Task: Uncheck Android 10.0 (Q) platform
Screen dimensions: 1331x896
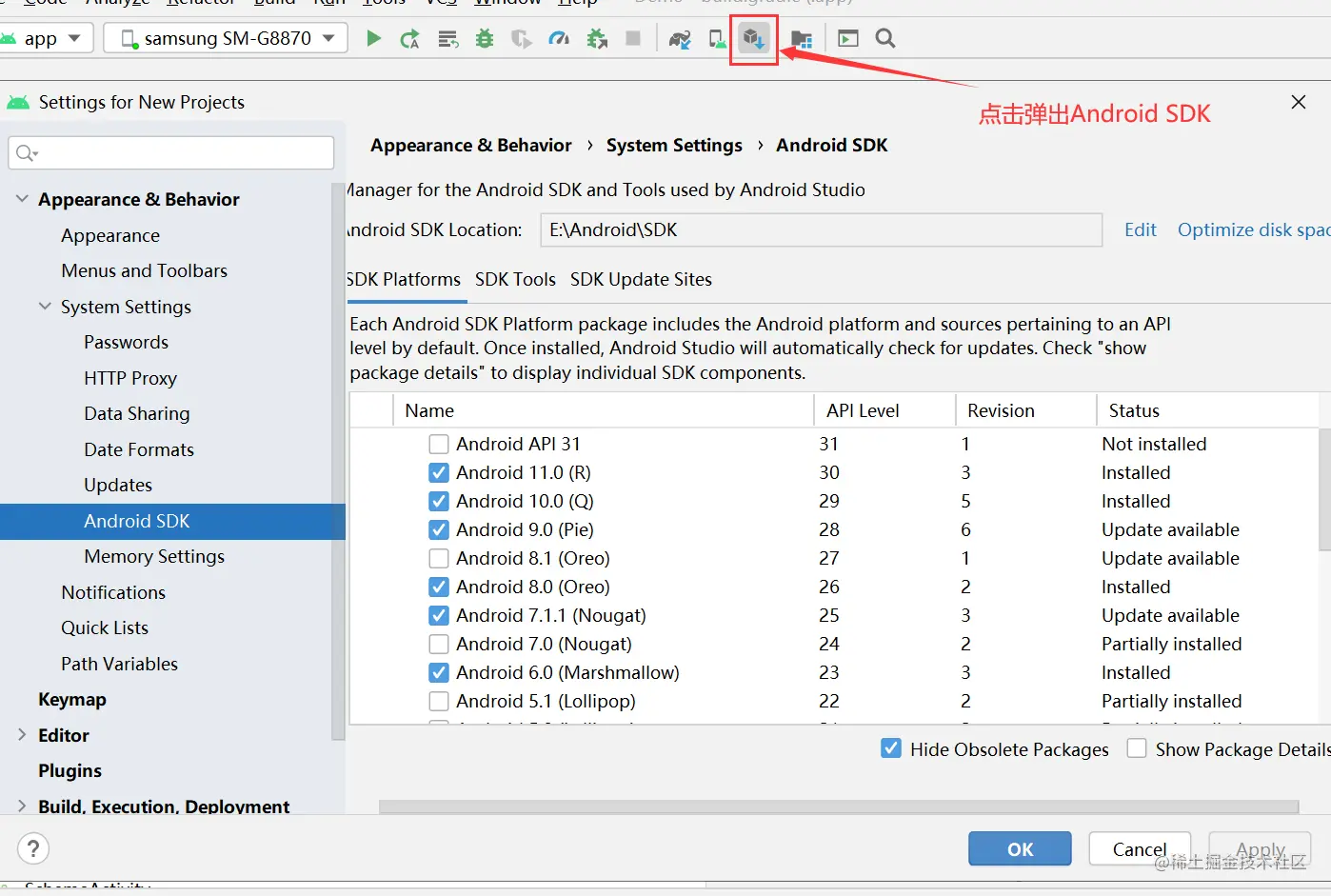Action: [x=439, y=501]
